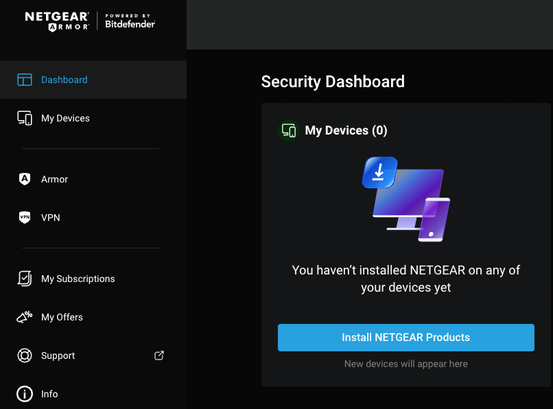The width and height of the screenshot is (553, 409).
Task: Click the NETGEAR Armor logo
Action: [x=57, y=22]
